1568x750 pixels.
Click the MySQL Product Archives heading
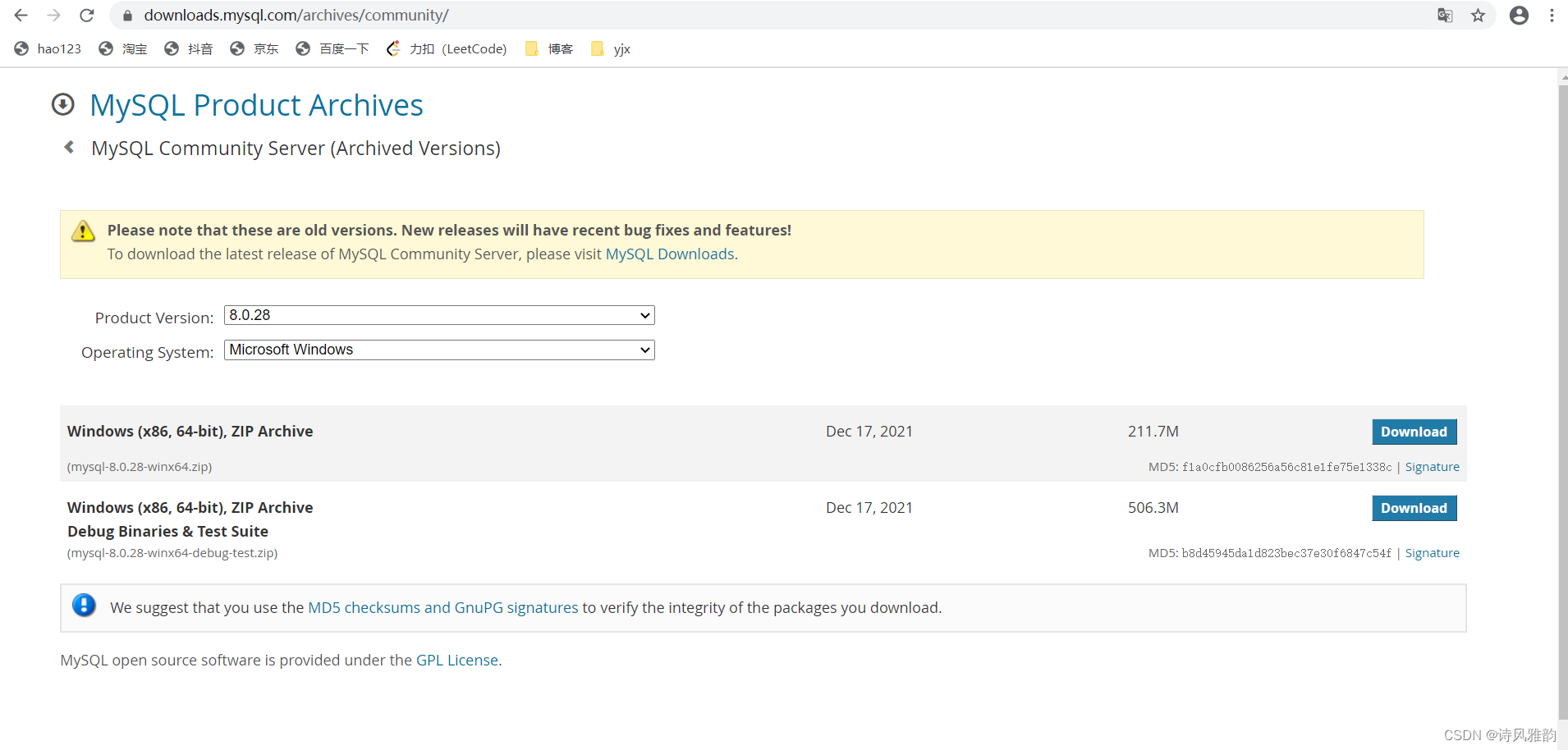[256, 105]
